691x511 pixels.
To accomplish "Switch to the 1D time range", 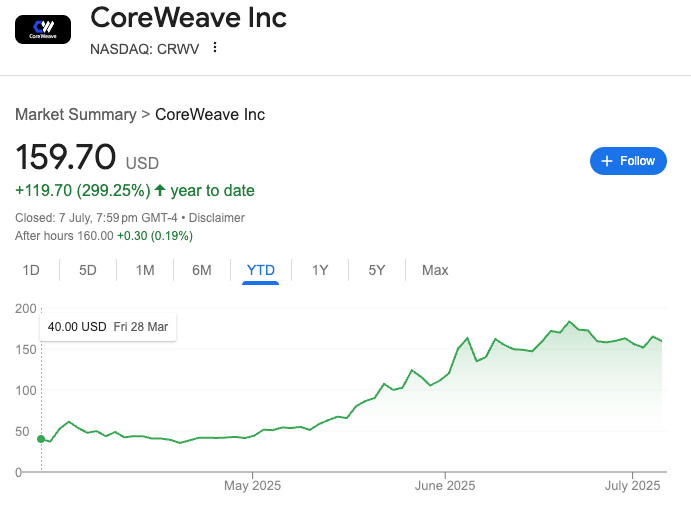I will (x=31, y=270).
